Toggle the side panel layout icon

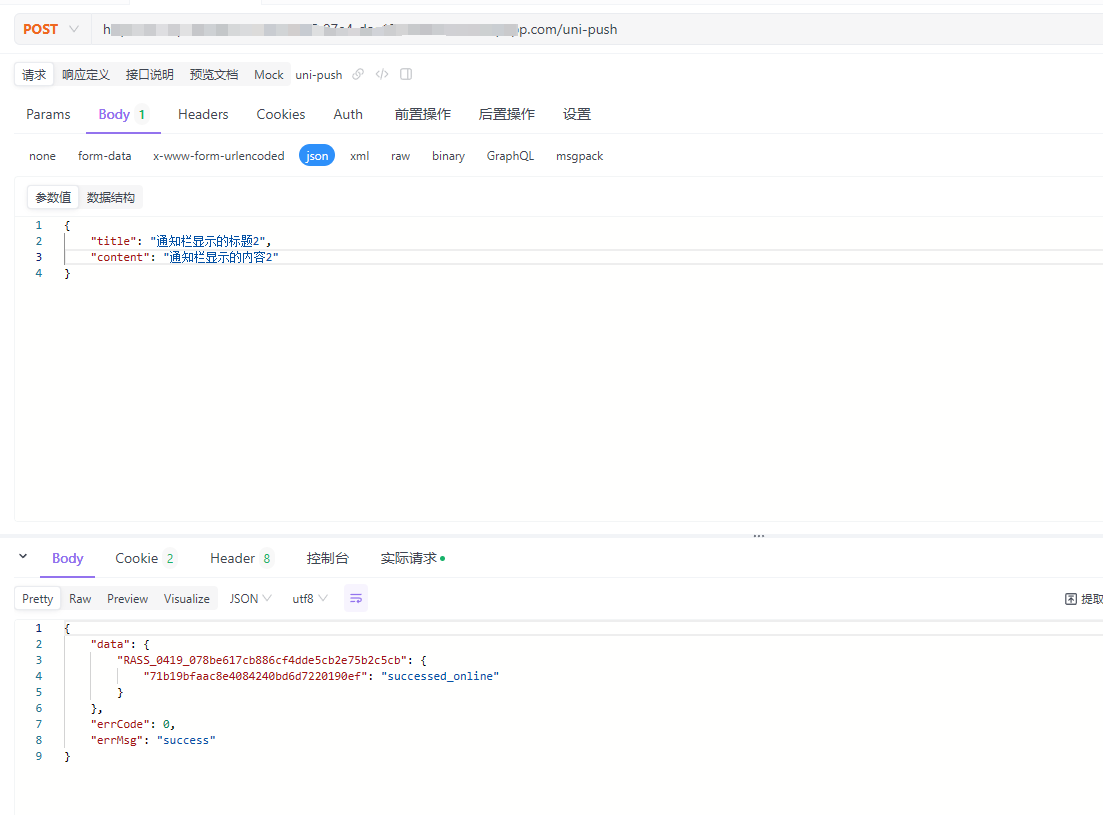click(406, 74)
